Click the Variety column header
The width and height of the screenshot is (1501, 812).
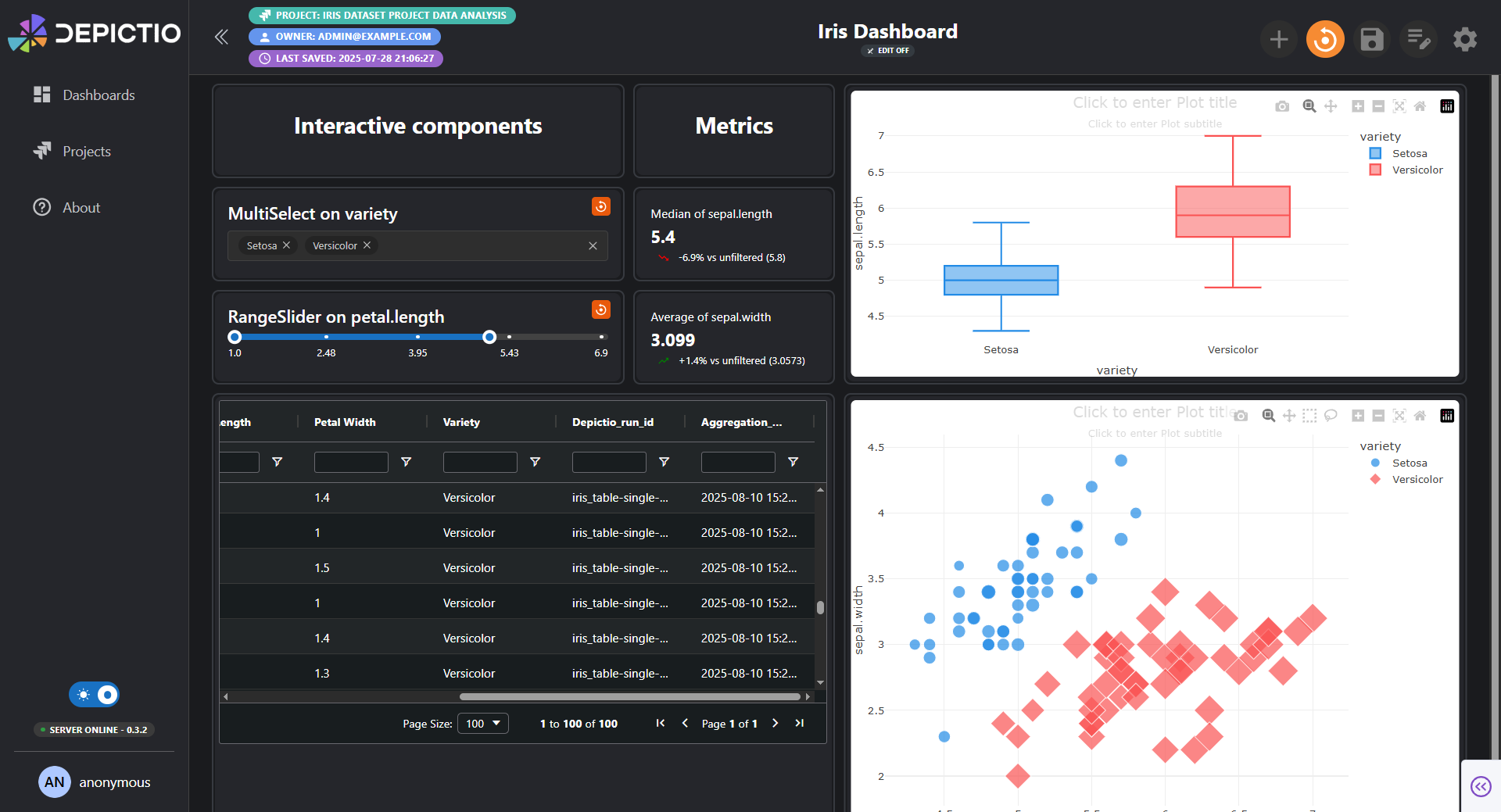pos(461,422)
